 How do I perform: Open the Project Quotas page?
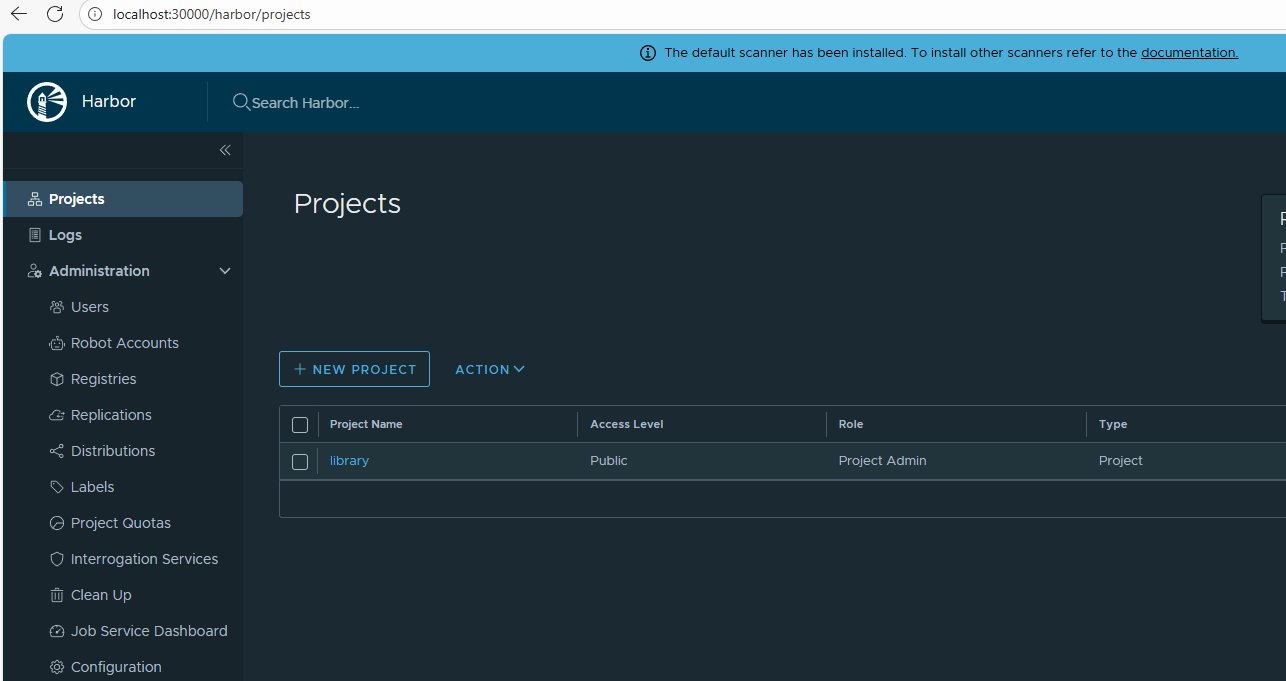pyautogui.click(x=123, y=523)
